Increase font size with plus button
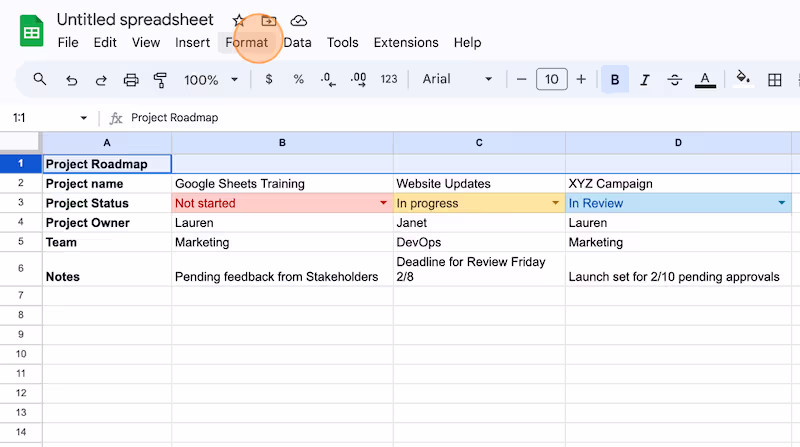 (x=581, y=80)
